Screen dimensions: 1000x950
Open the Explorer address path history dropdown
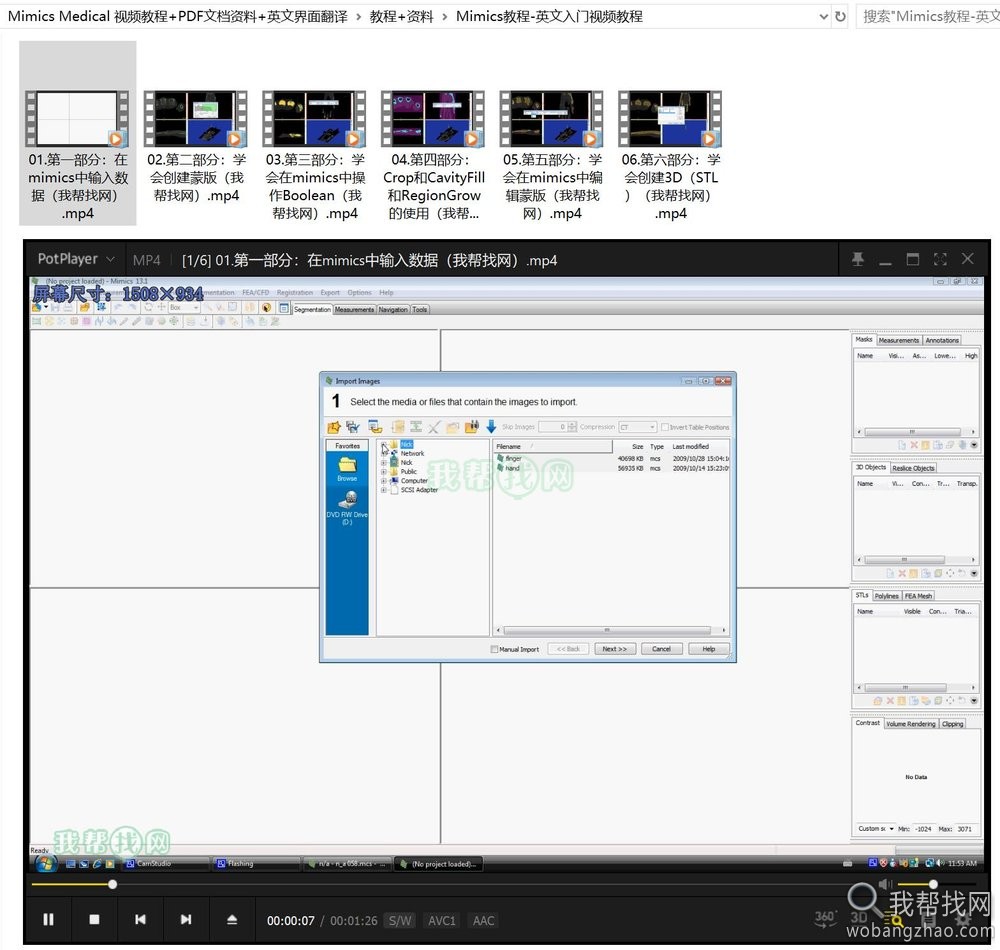coord(823,17)
